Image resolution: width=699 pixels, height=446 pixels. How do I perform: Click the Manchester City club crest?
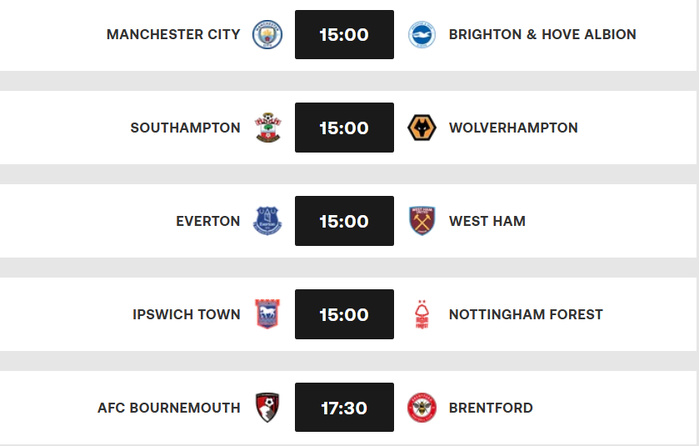pyautogui.click(x=268, y=35)
